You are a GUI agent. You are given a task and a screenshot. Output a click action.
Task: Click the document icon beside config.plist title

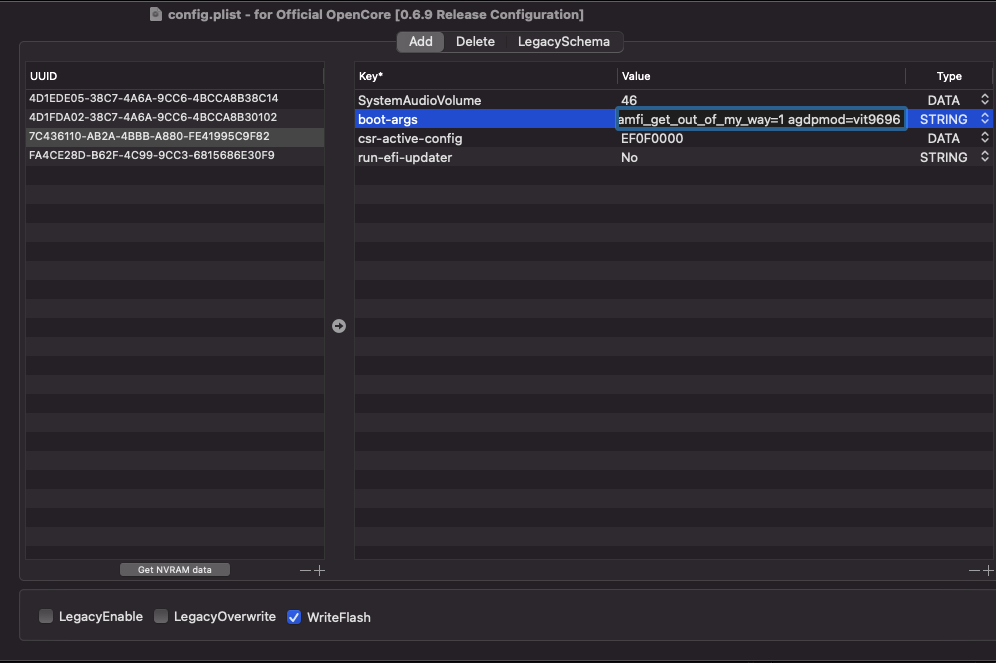point(156,14)
